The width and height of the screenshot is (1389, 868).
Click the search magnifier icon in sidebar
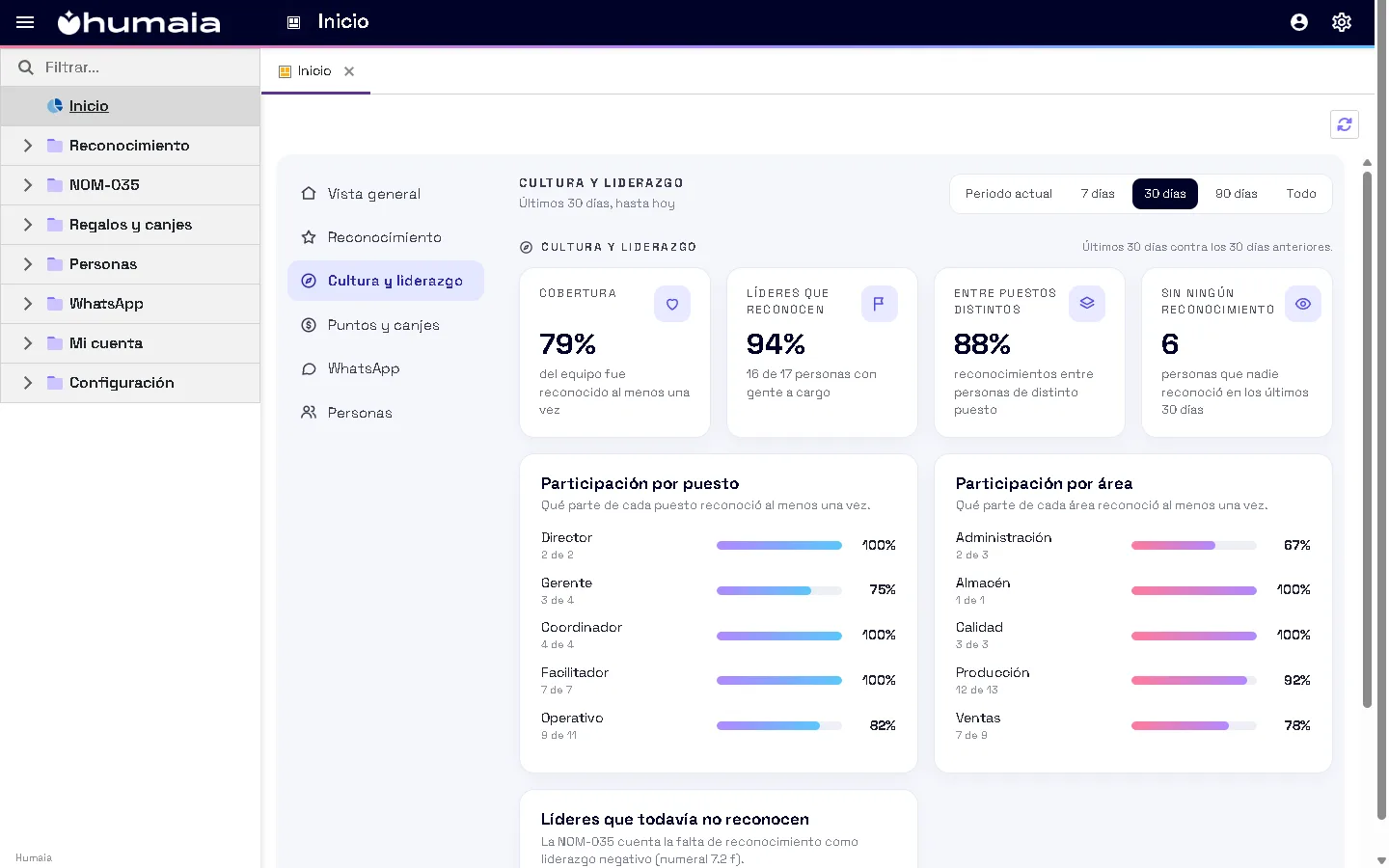[x=26, y=68]
